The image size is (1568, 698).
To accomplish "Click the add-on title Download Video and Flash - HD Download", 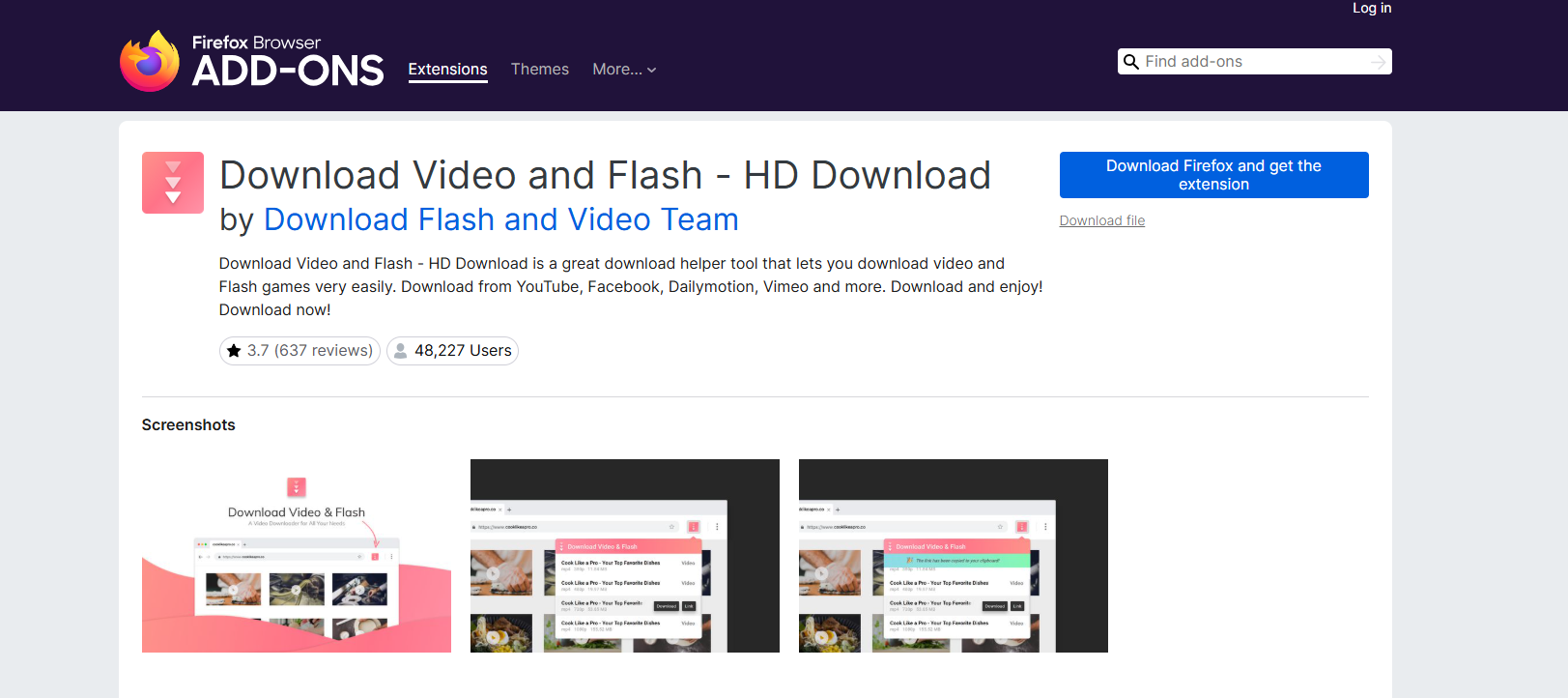I will click(x=605, y=175).
